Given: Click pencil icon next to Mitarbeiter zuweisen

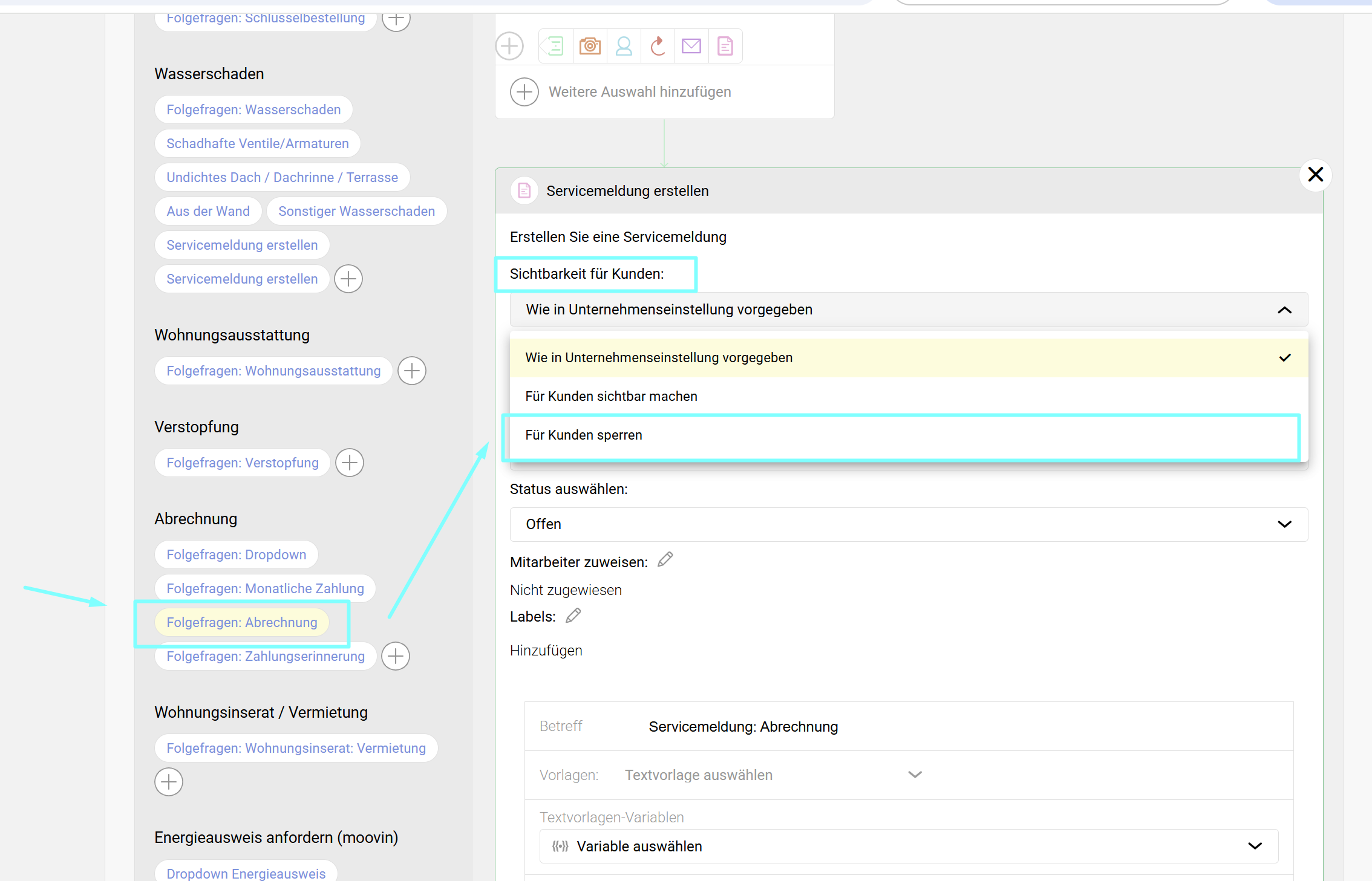Looking at the screenshot, I should coord(665,560).
